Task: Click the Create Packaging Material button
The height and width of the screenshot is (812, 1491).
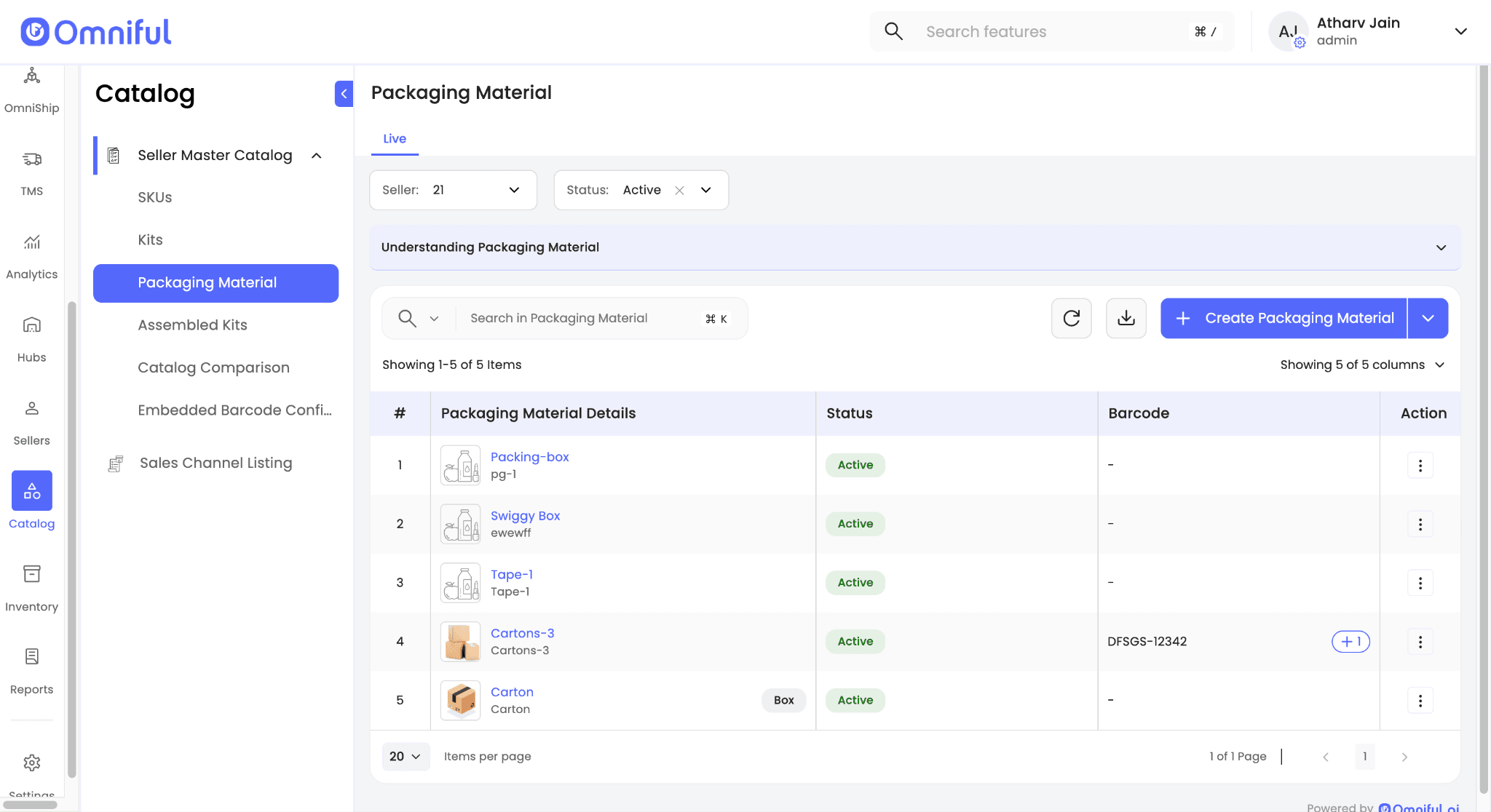Action: 1284,318
